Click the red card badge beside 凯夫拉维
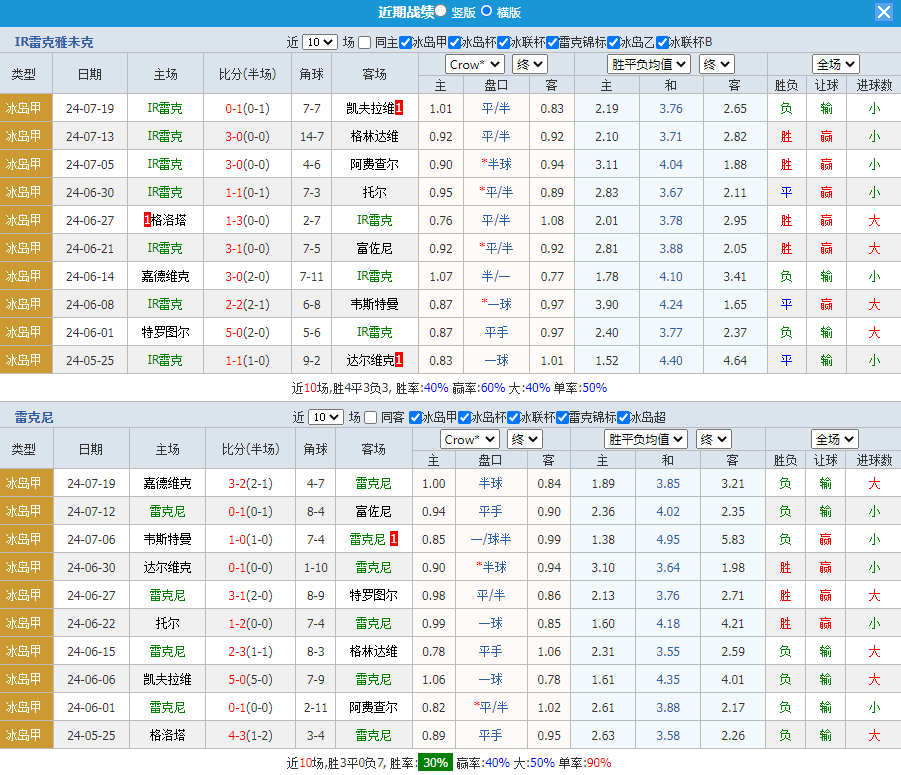 coord(399,108)
